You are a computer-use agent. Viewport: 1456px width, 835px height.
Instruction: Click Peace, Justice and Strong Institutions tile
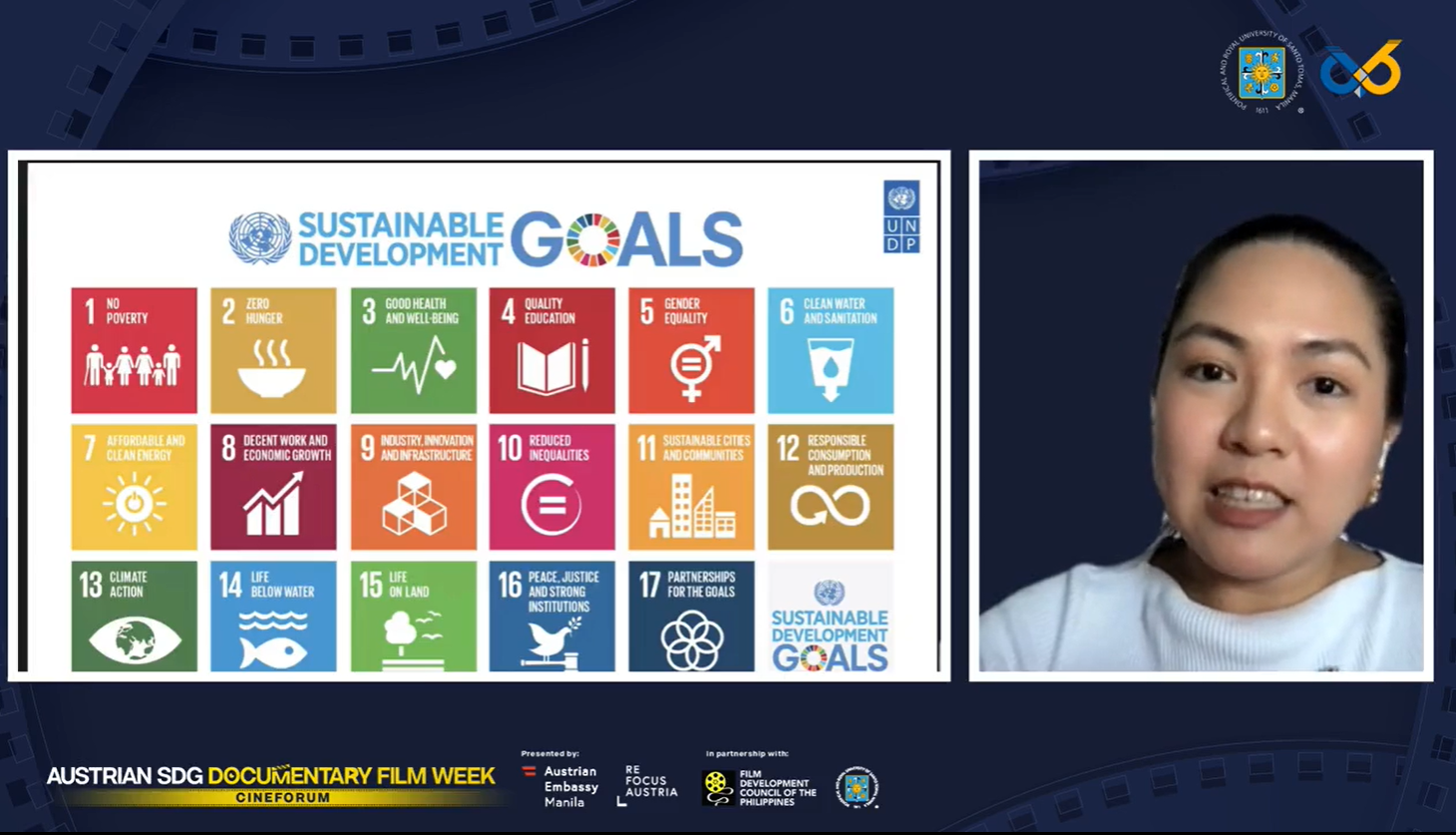[551, 617]
